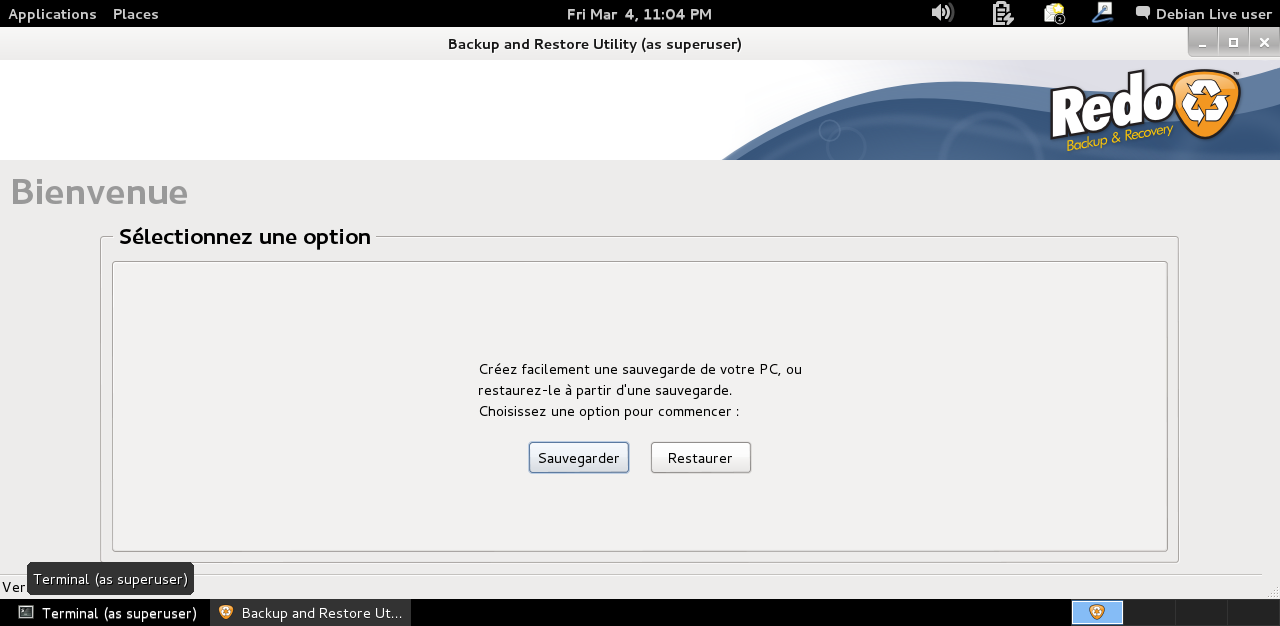Click the Restaurer button
1280x626 pixels.
(700, 458)
